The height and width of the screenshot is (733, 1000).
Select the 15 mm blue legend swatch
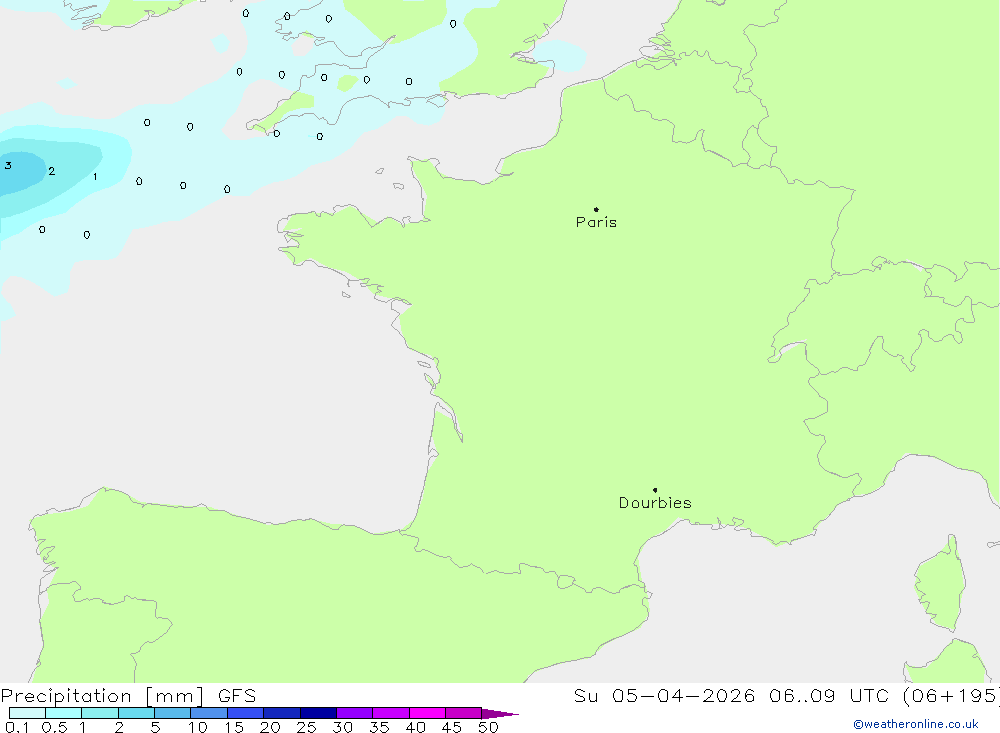click(245, 713)
